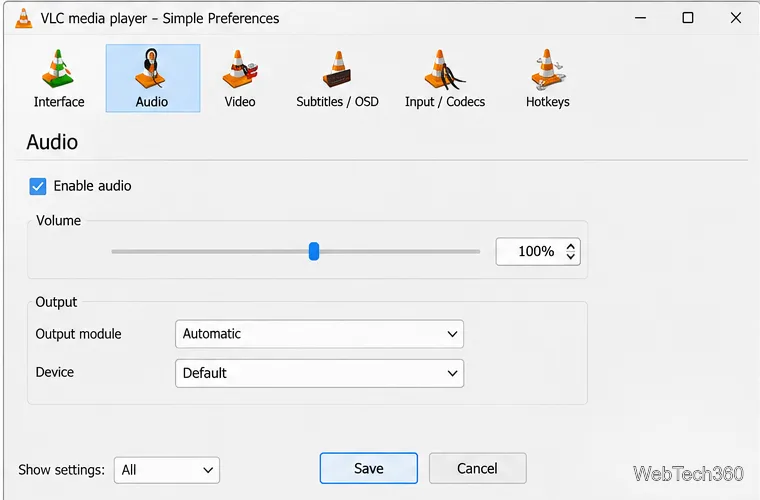760x500 pixels.
Task: Open the Subtitles / OSD cone icon
Action: [337, 69]
